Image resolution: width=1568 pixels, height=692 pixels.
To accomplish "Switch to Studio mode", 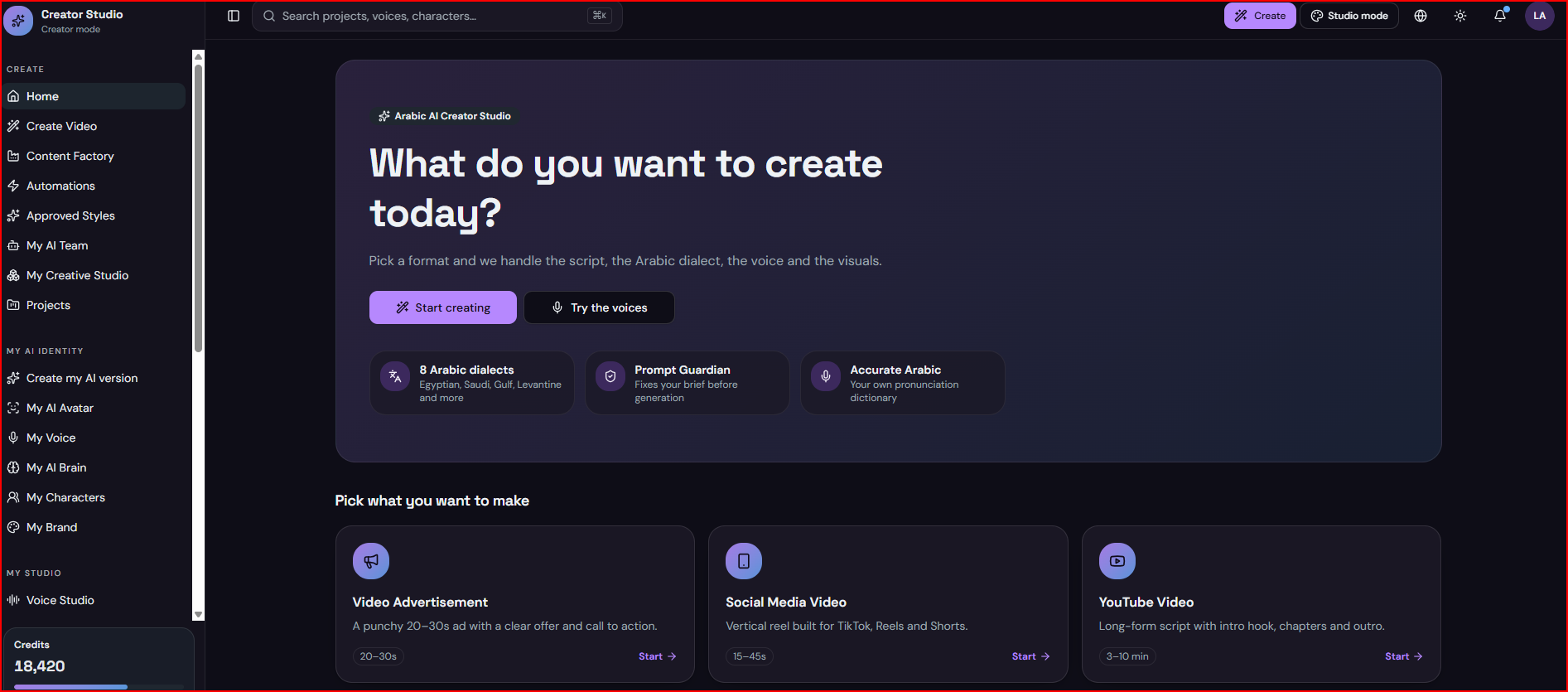I will click(x=1349, y=16).
